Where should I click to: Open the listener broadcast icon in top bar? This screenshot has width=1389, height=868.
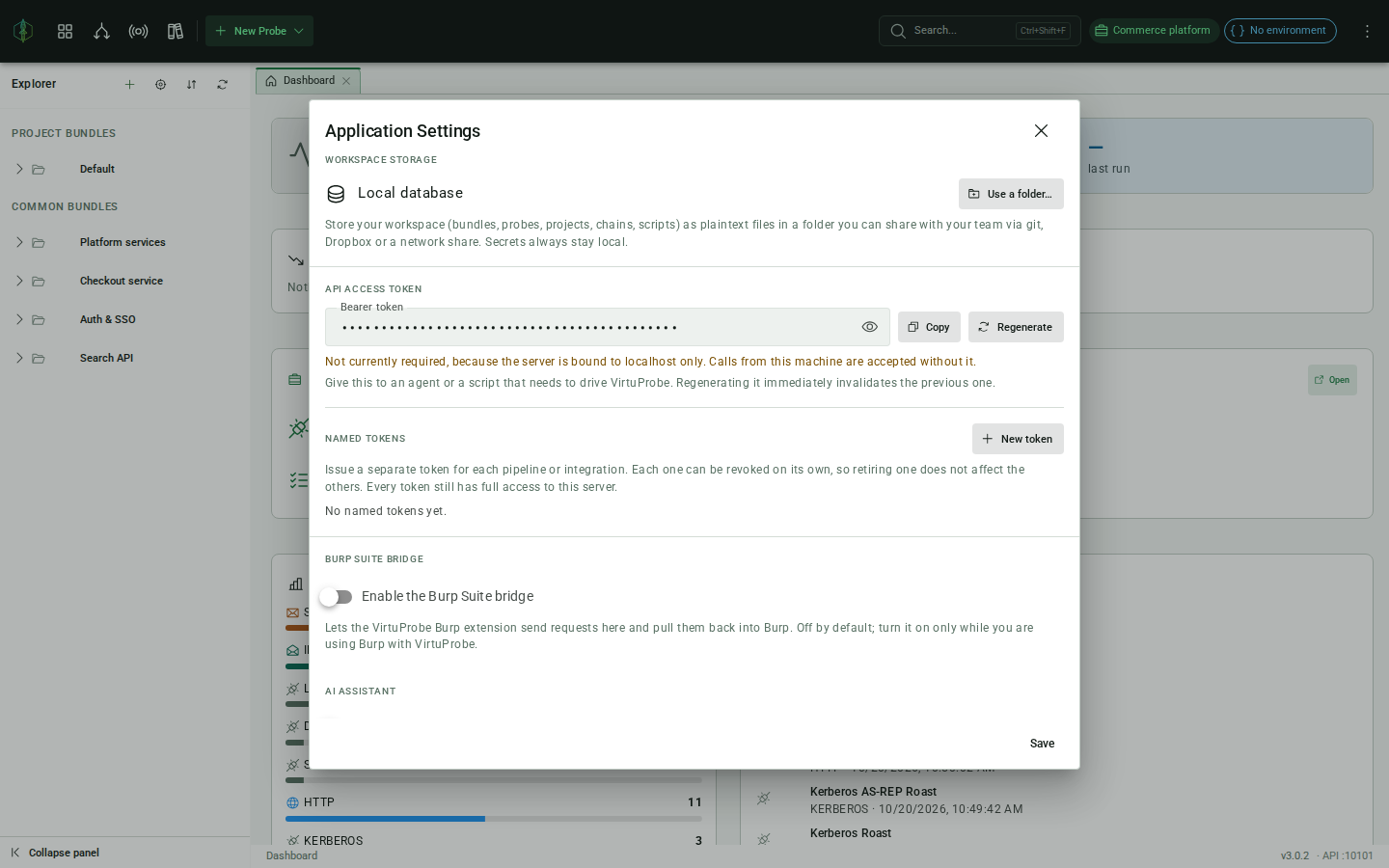[138, 31]
